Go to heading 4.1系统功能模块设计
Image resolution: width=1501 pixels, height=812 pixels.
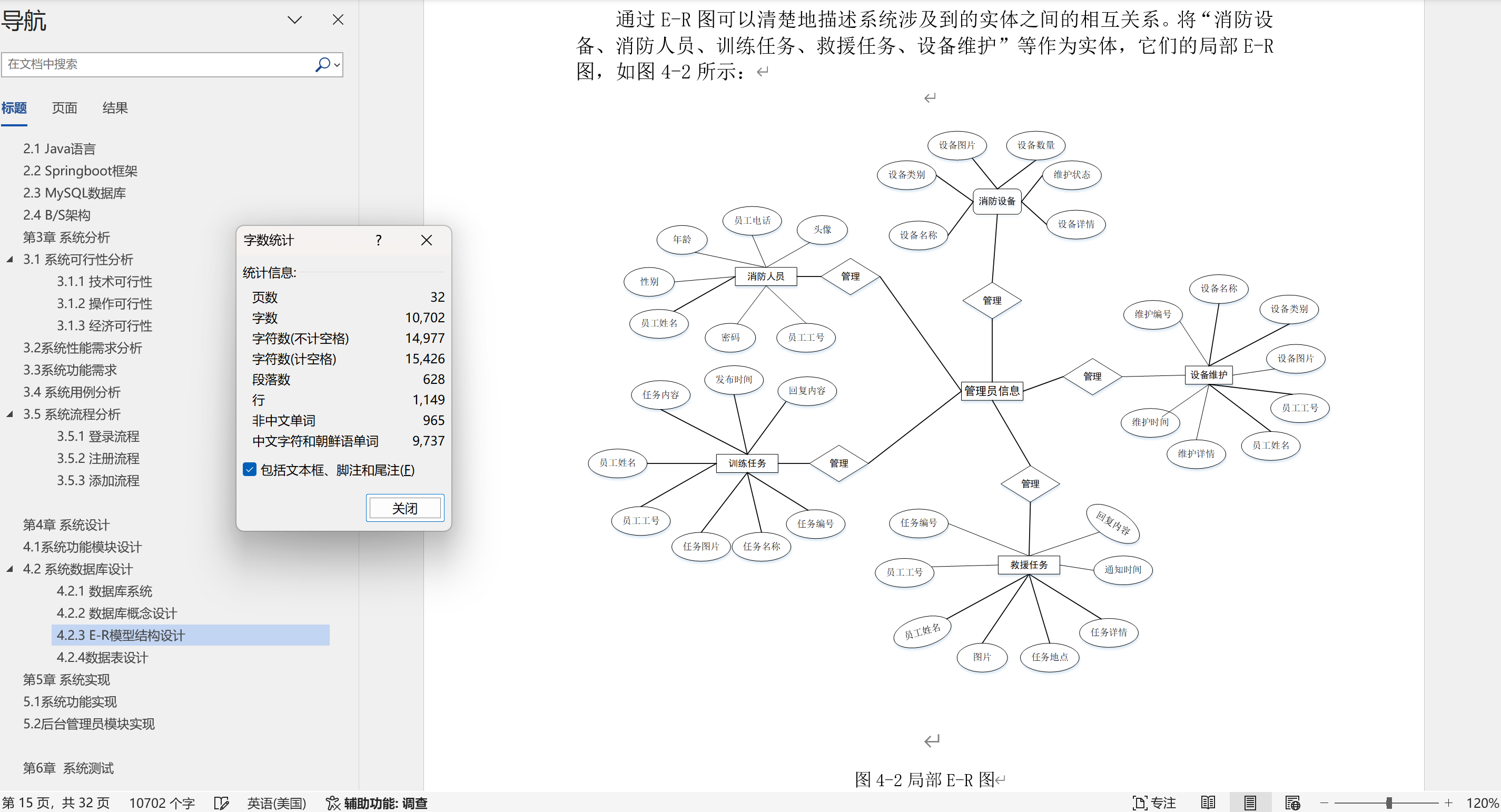[82, 547]
